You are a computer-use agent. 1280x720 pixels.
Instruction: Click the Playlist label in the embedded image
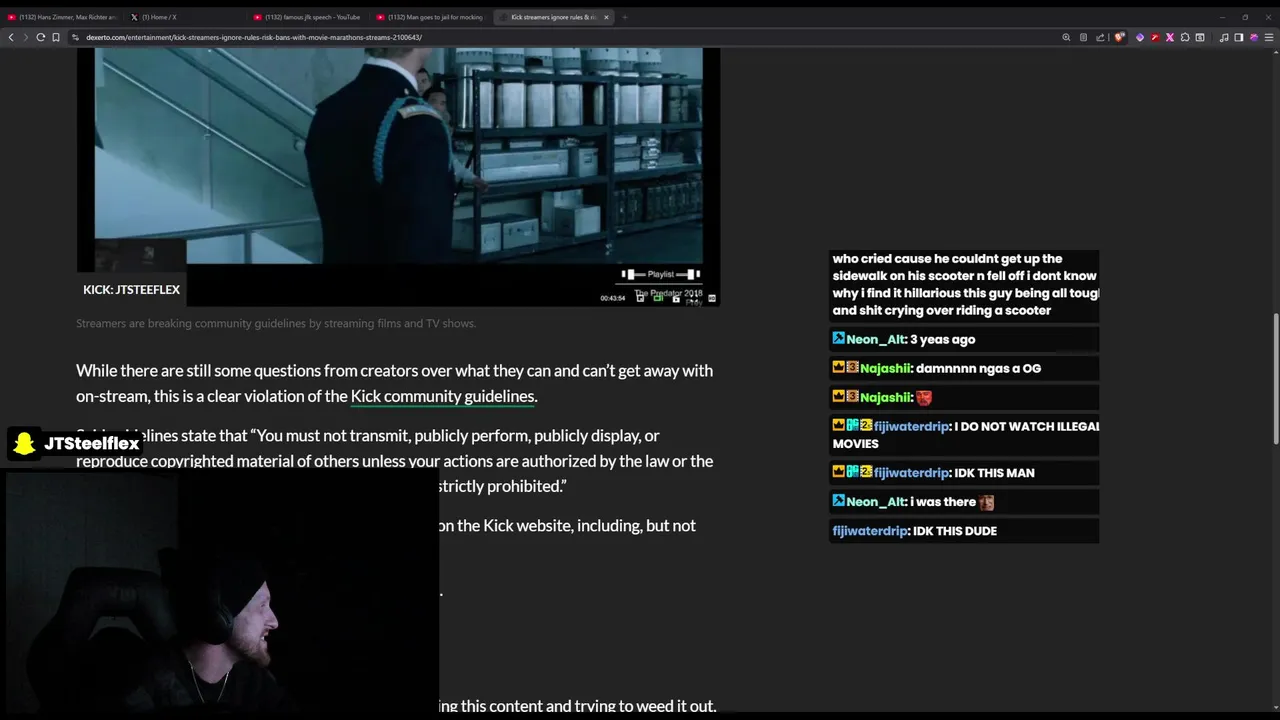[660, 274]
